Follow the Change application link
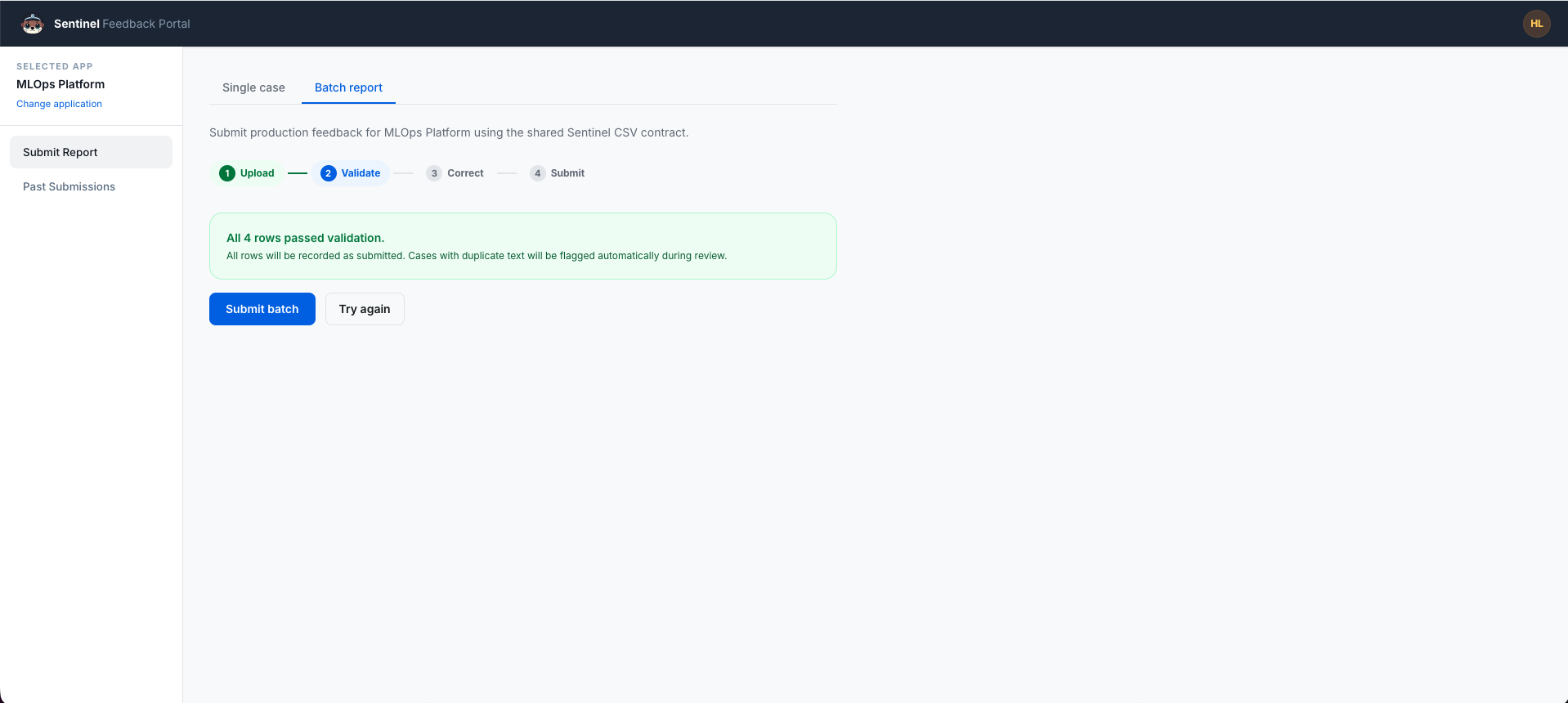Viewport: 1568px width, 703px height. [x=59, y=104]
